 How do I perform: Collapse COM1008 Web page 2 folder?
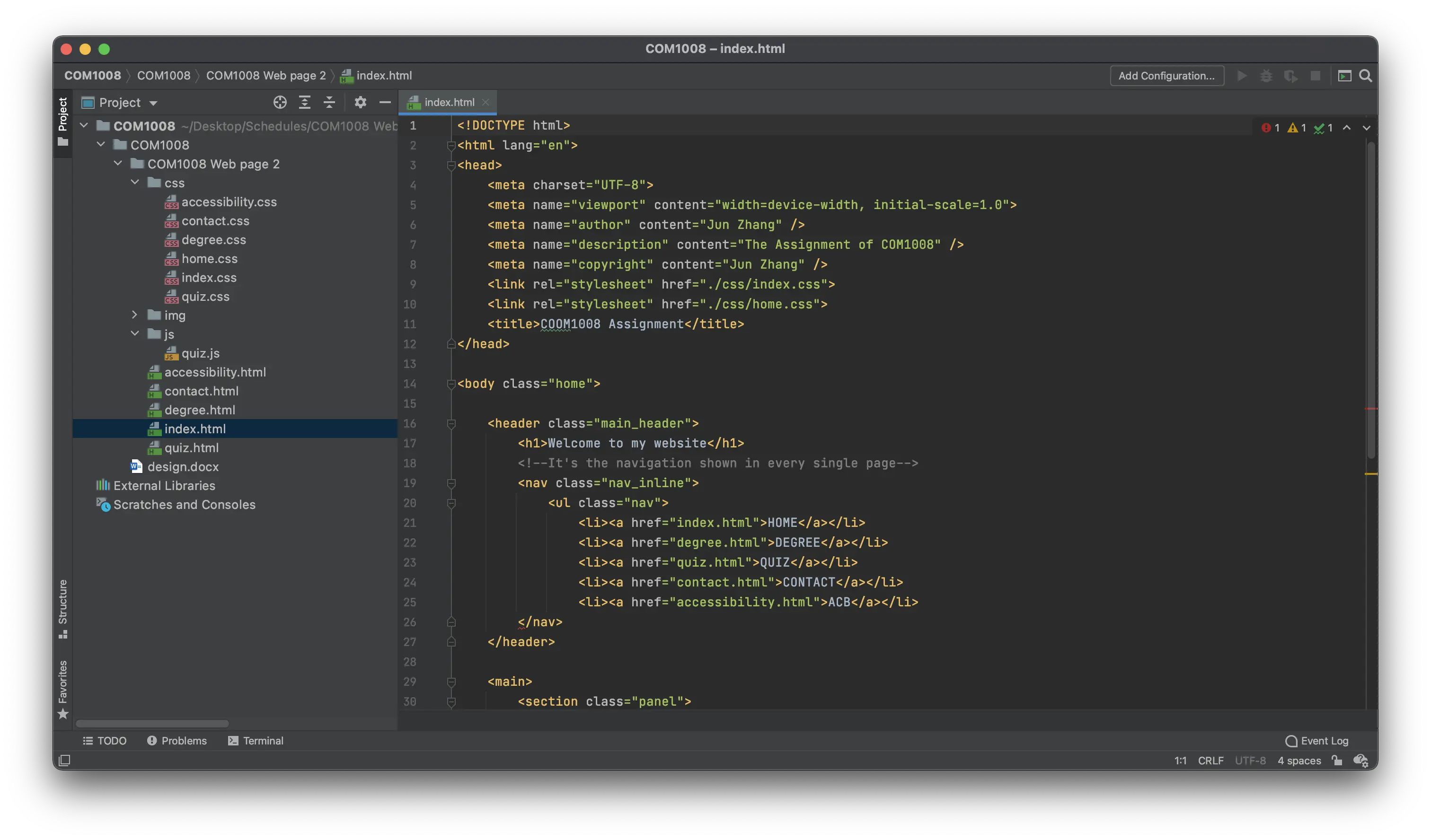118,163
